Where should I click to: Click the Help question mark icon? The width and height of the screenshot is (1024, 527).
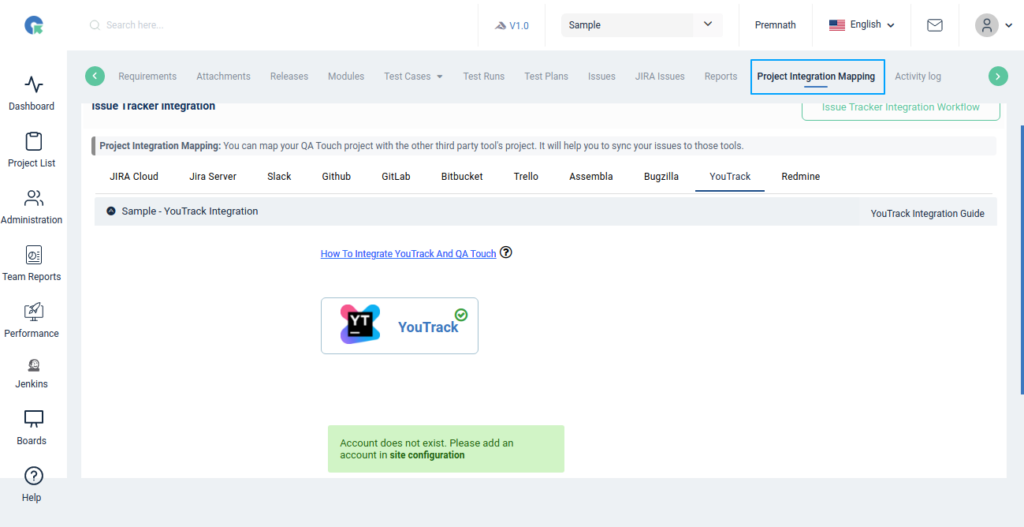tap(33, 476)
